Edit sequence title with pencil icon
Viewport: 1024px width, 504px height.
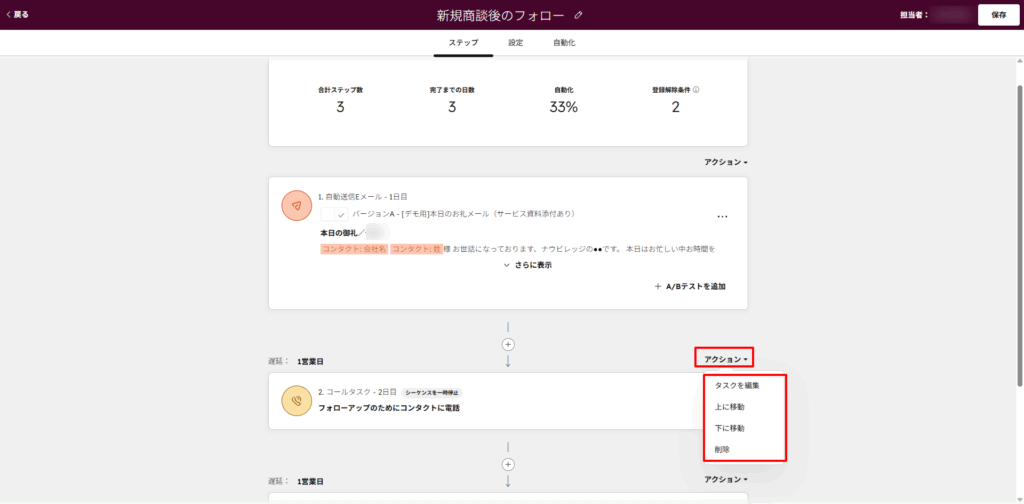pos(579,15)
